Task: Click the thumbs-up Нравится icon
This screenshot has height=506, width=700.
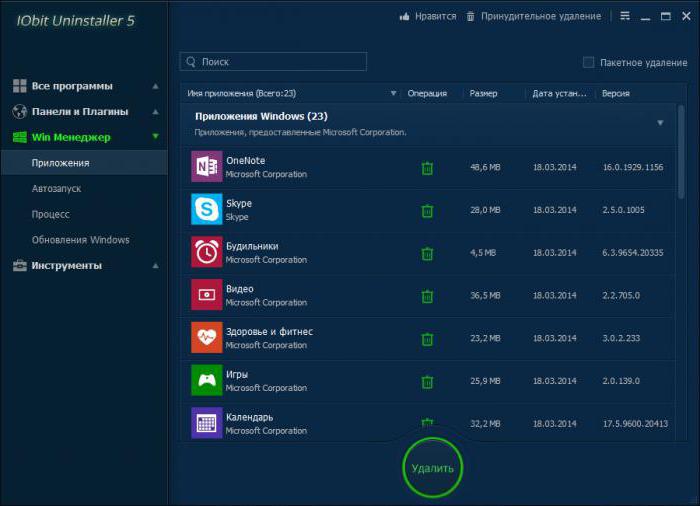Action: click(x=404, y=17)
